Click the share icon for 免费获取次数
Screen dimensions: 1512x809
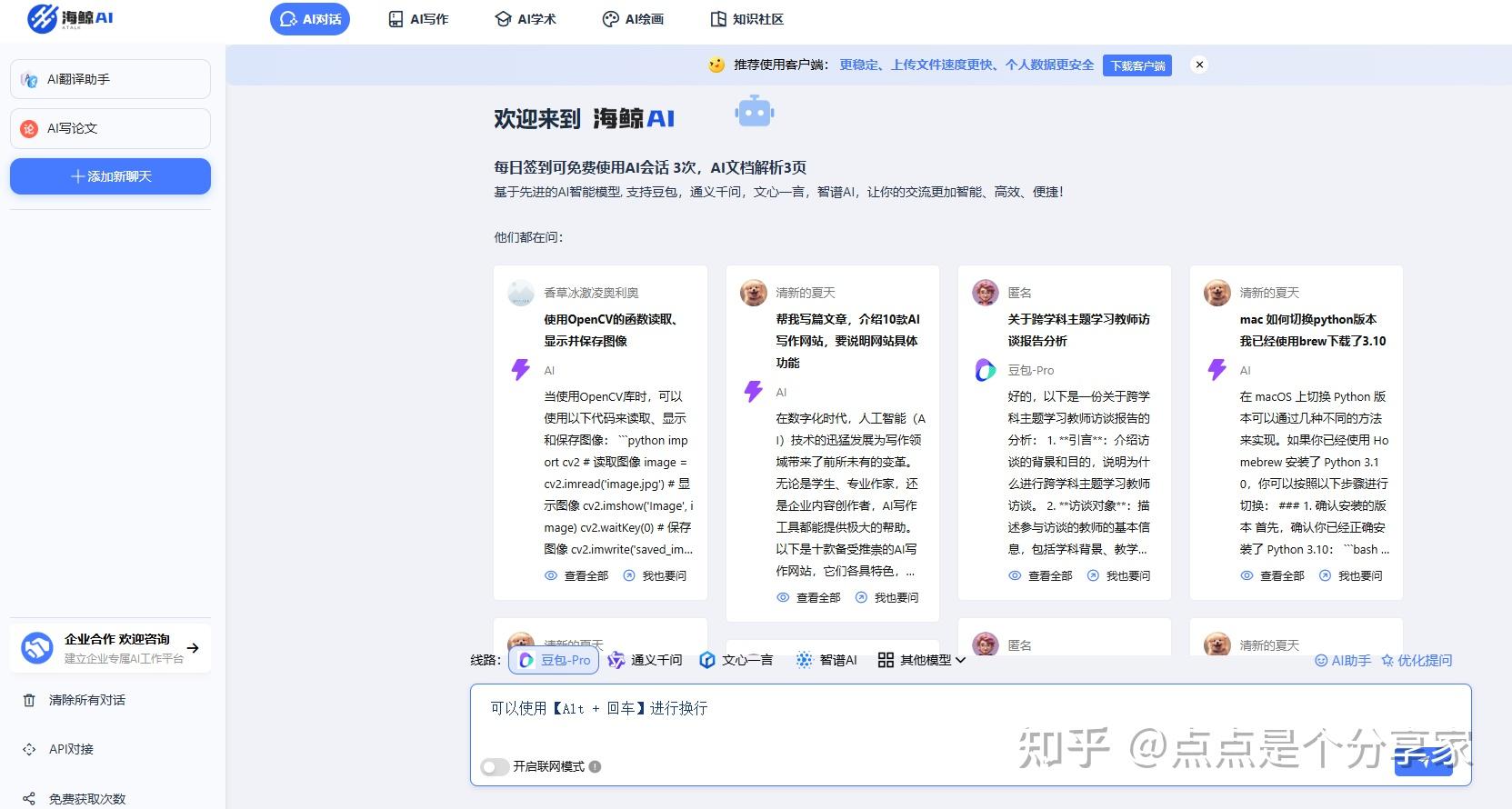pyautogui.click(x=29, y=799)
